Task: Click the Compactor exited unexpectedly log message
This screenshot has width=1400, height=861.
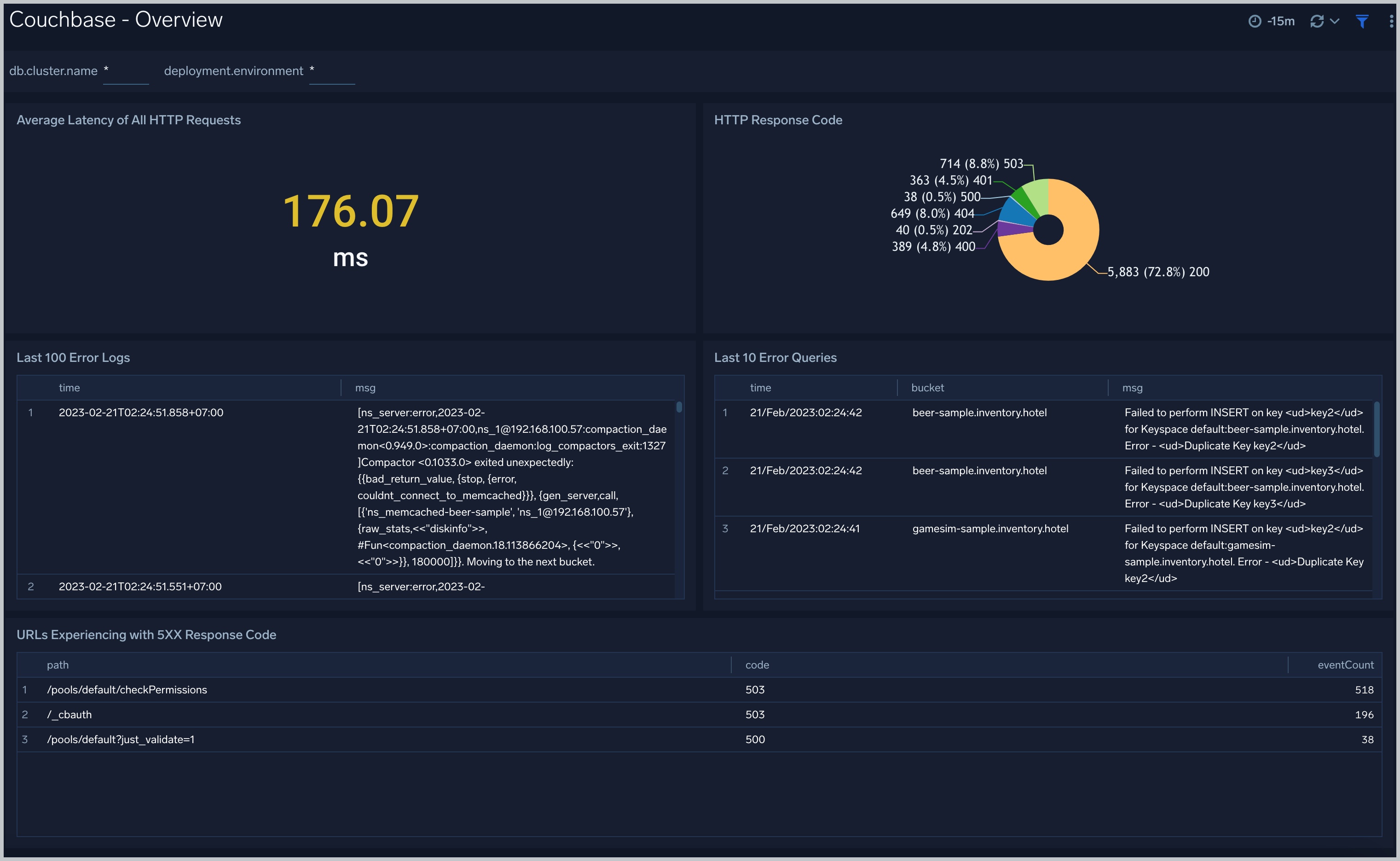Action: tap(512, 487)
